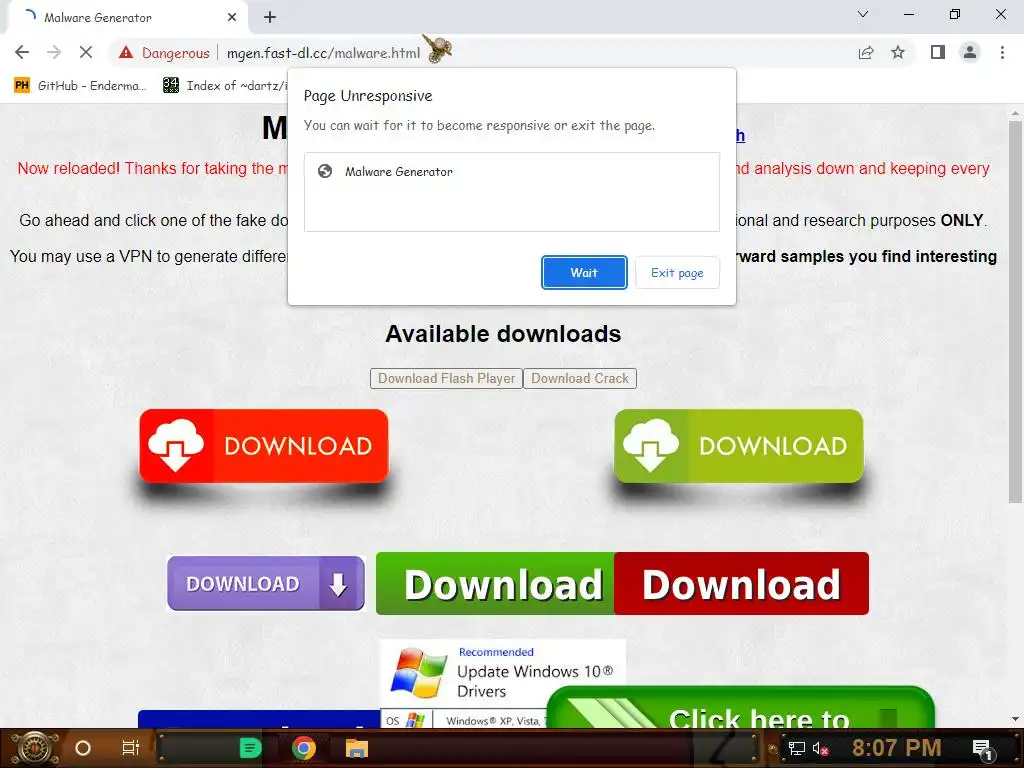Open the Chrome three-dot menu
The height and width of the screenshot is (768, 1024).
click(1002, 52)
